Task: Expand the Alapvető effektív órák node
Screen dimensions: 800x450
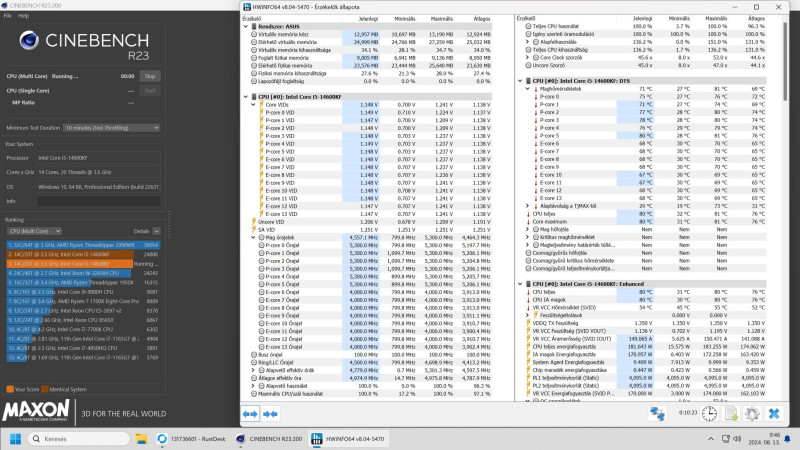Action: coord(253,370)
